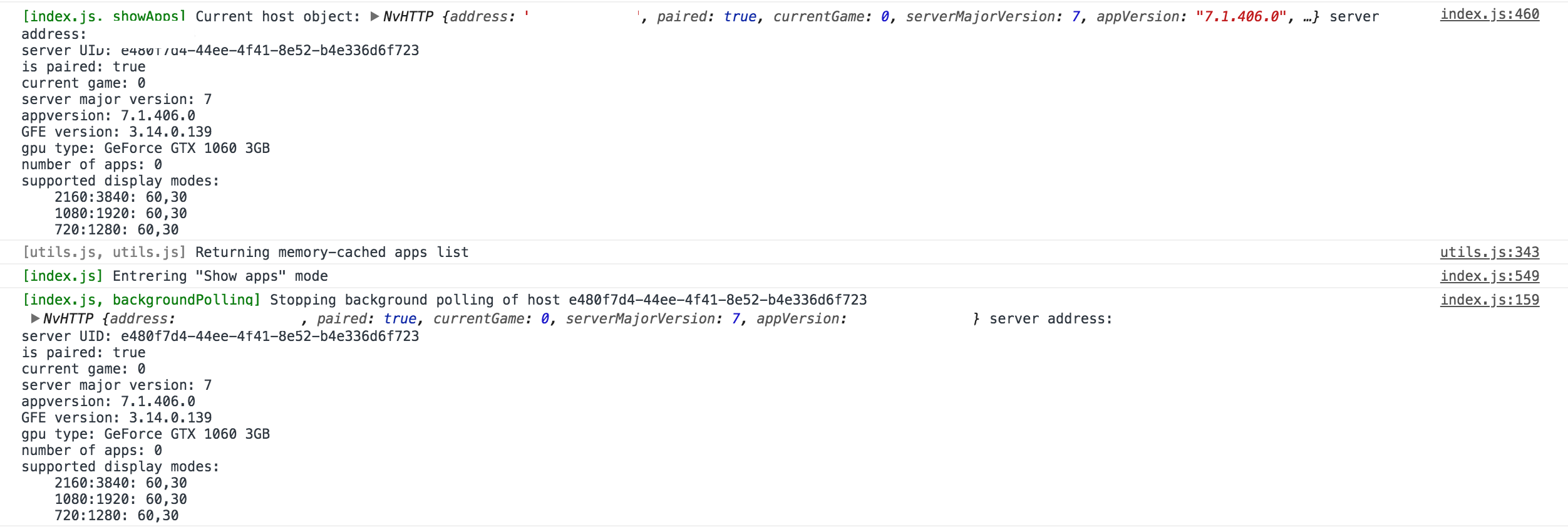Click the second 'server UID: e480f7d4' line
The width and height of the screenshot is (1568, 529).
(220, 336)
